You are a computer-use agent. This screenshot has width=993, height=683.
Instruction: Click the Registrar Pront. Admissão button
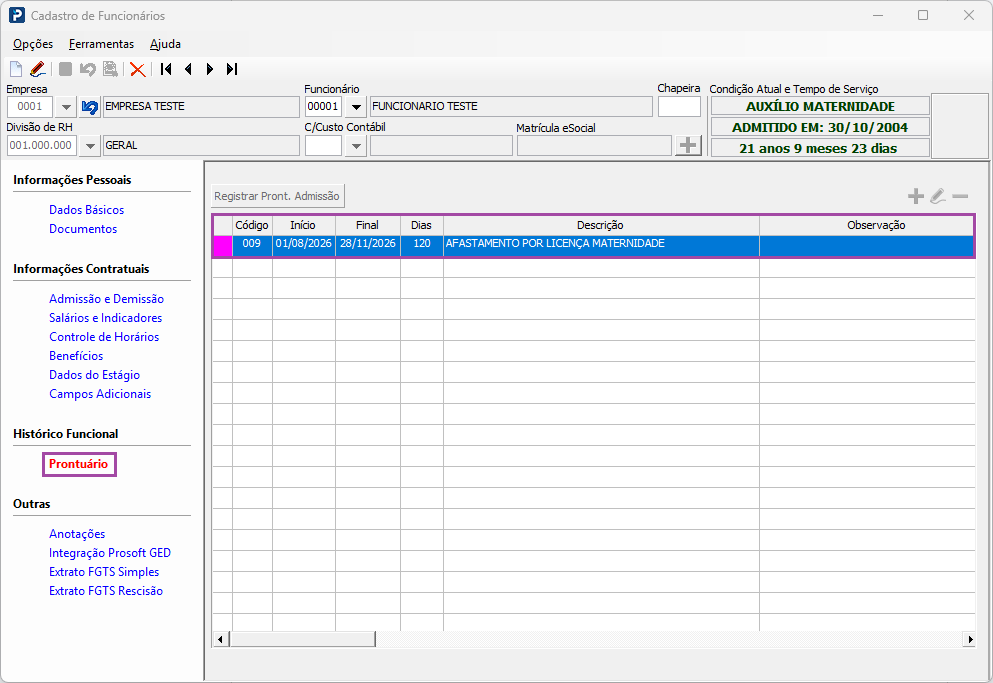point(277,196)
